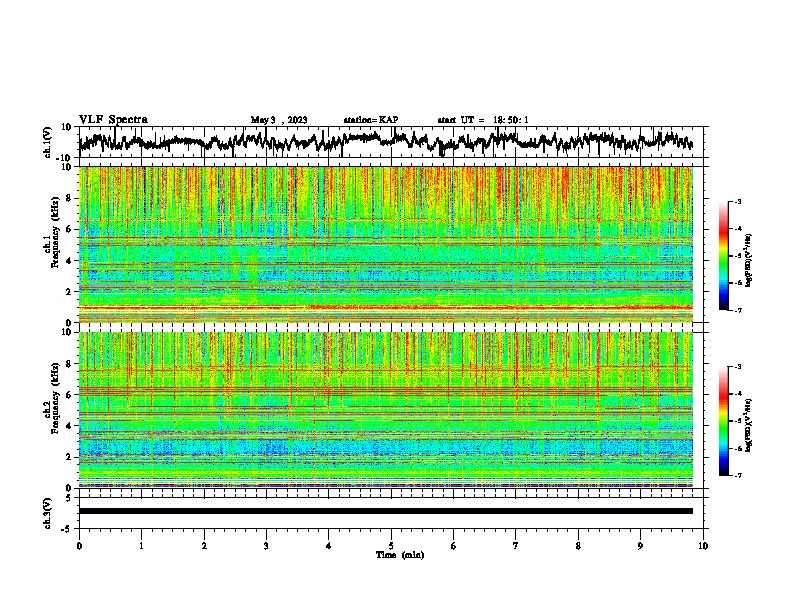Click time axis tick label "8"

point(578,546)
